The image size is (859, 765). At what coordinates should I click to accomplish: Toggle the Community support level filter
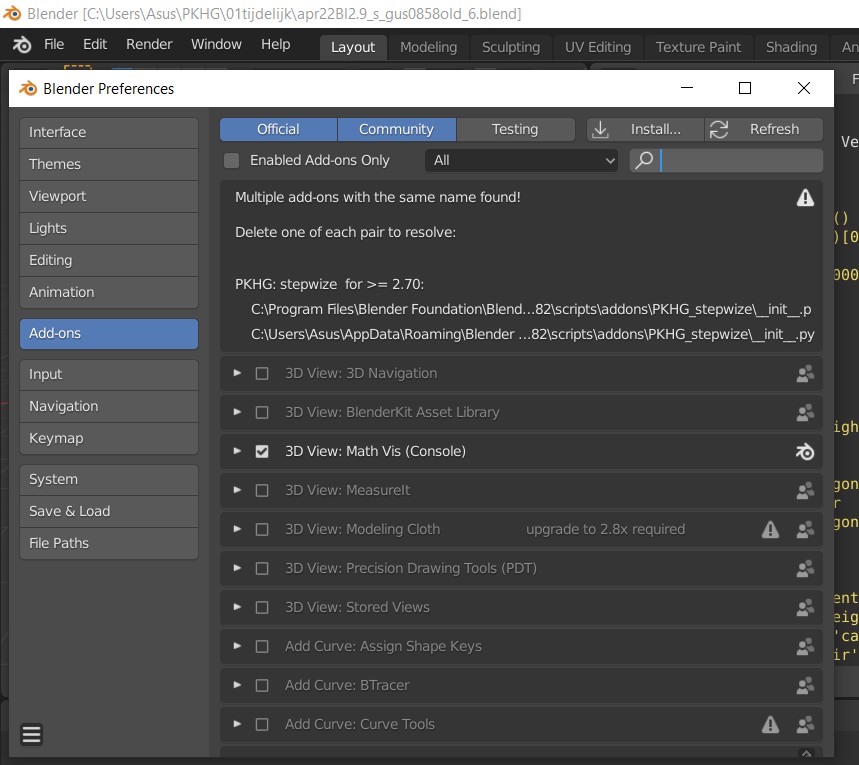[x=397, y=129]
